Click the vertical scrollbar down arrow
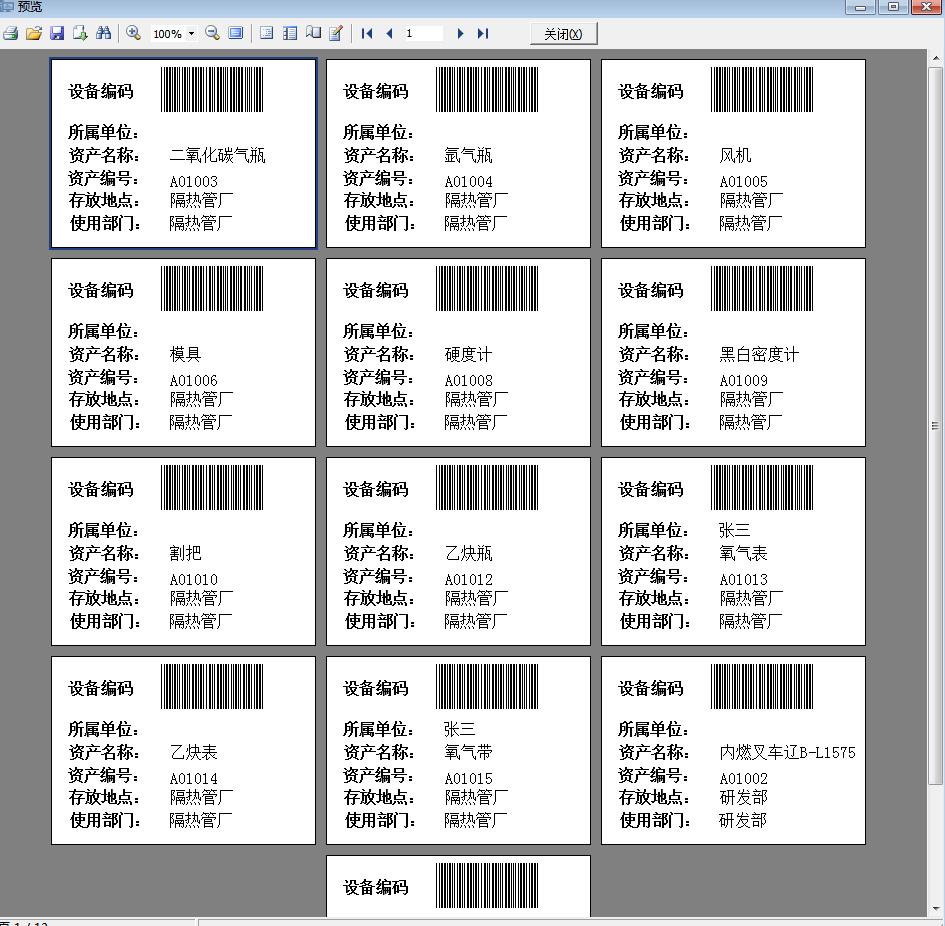 [935, 909]
